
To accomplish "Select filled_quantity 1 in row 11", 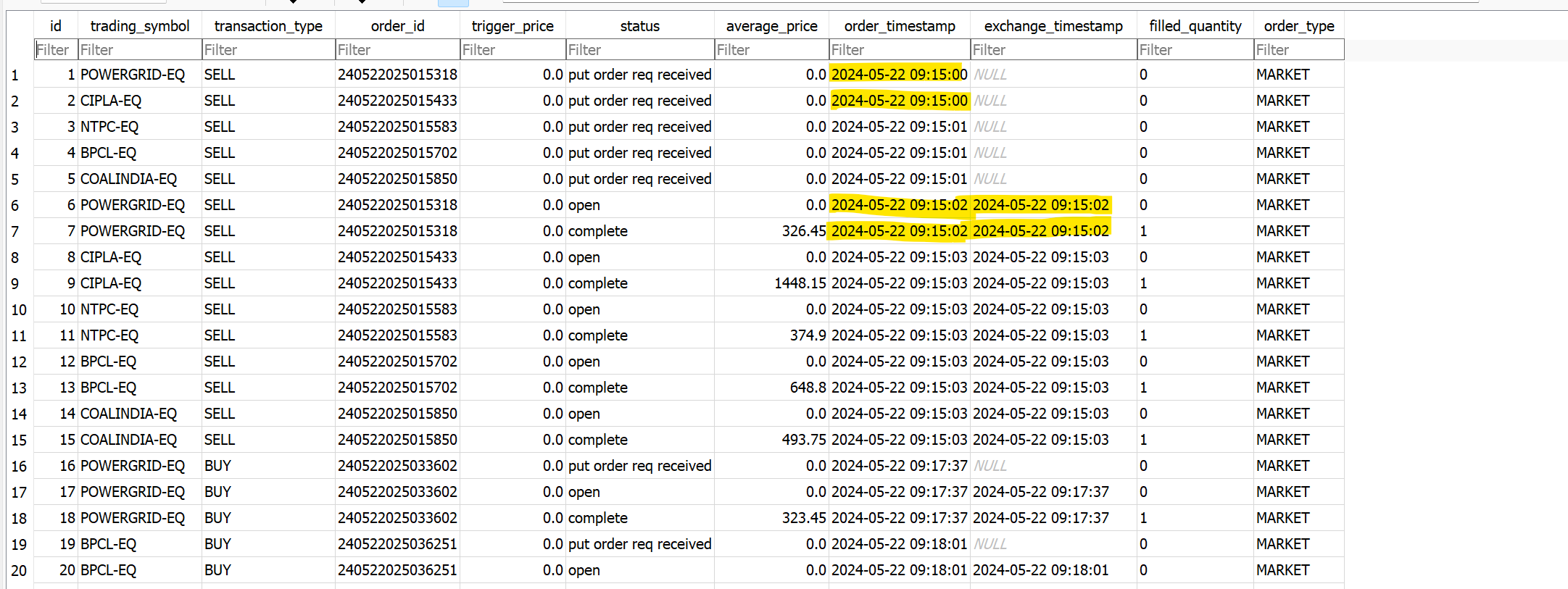I will coord(1195,335).
